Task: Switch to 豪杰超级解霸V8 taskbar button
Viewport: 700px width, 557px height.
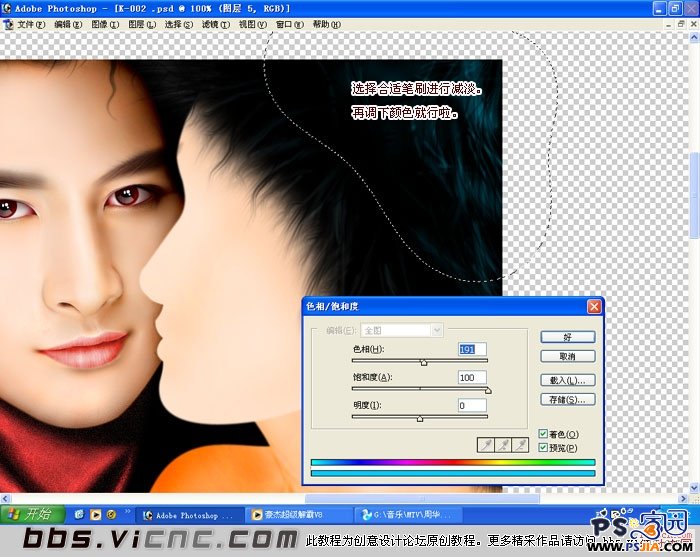Action: 298,515
